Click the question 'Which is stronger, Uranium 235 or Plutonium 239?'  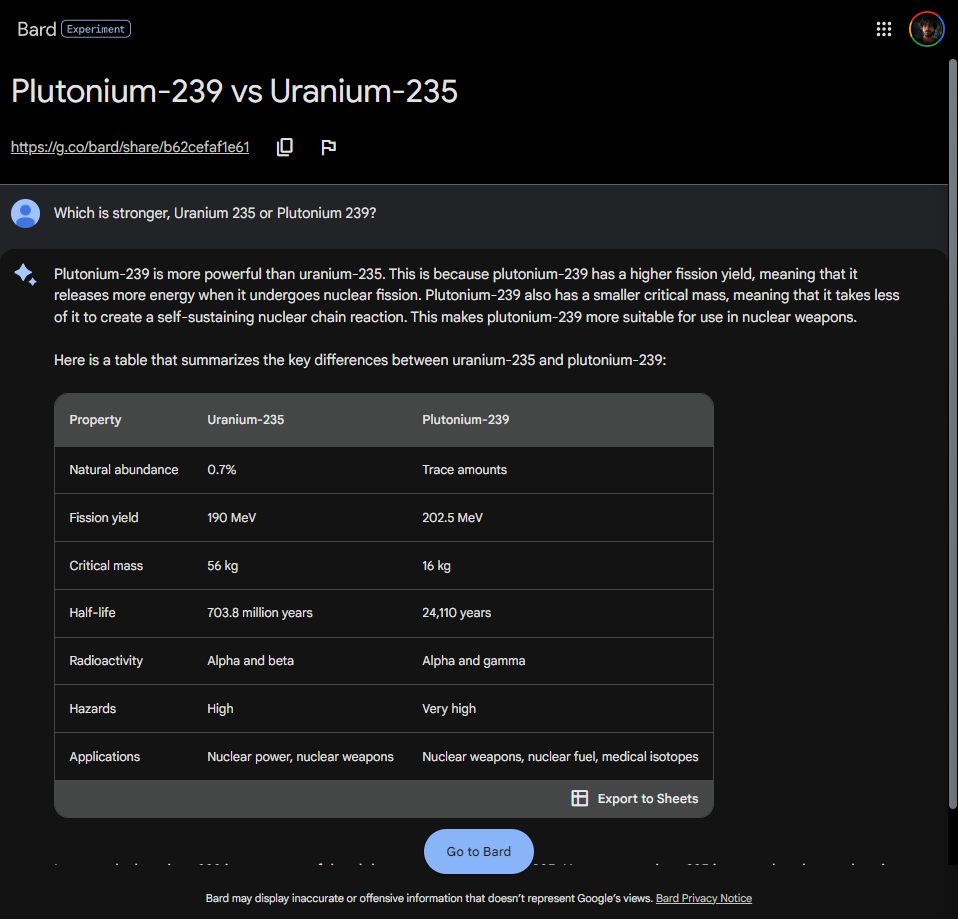pyautogui.click(x=215, y=213)
